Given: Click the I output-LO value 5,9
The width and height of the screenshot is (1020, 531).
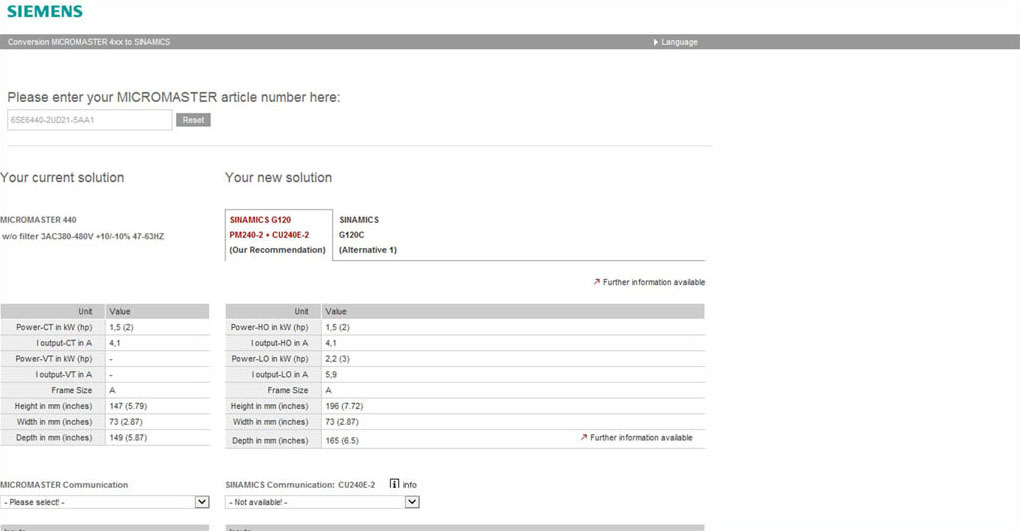Looking at the screenshot, I should coord(331,375).
